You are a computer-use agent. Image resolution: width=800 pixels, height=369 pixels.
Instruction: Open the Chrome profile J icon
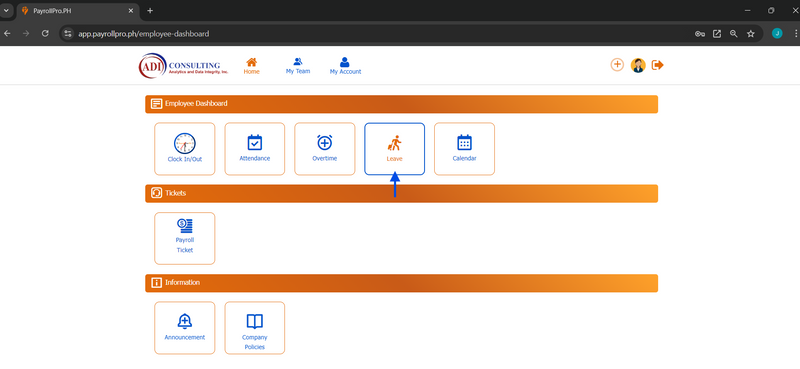pyautogui.click(x=777, y=34)
